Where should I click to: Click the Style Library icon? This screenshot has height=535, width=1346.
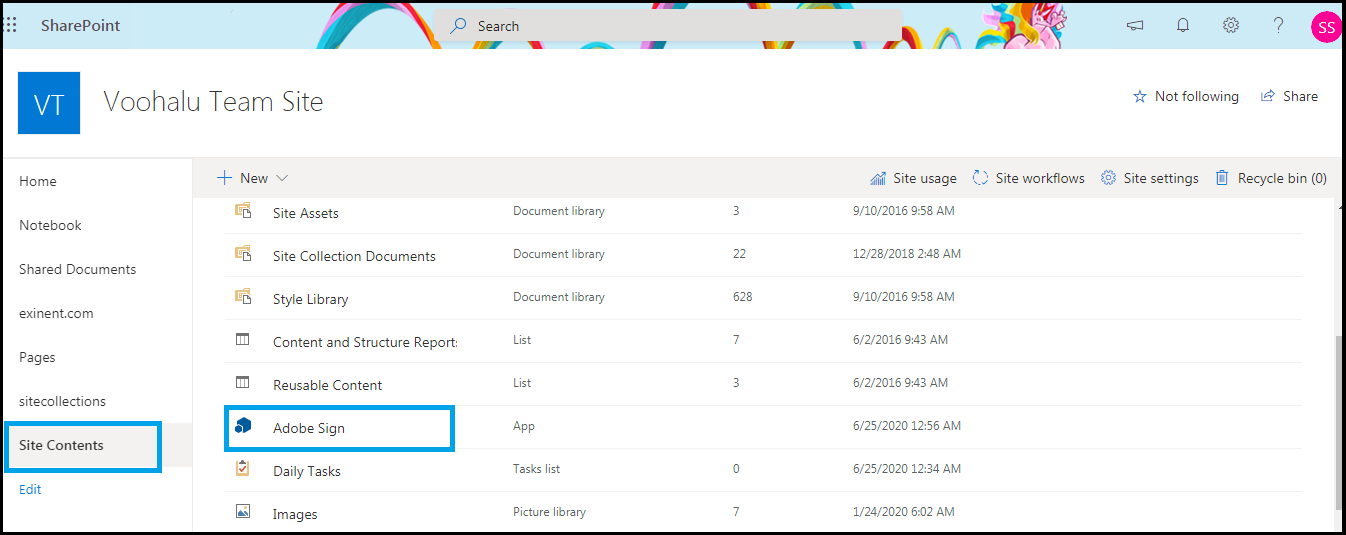pyautogui.click(x=242, y=297)
